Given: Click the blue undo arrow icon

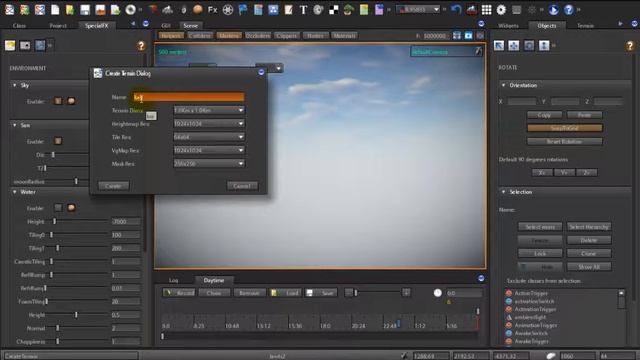Looking at the screenshot, I should [456, 9].
